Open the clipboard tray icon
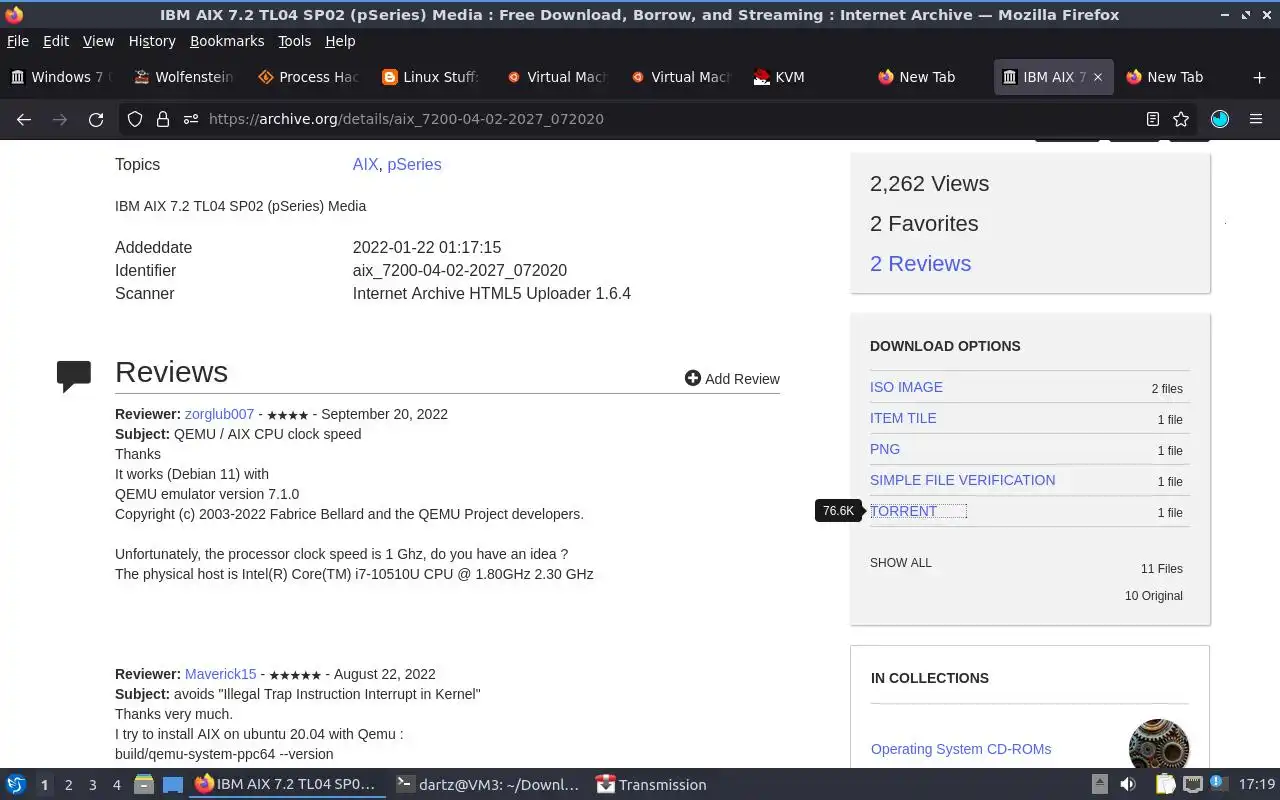The height and width of the screenshot is (800, 1280). pyautogui.click(x=1165, y=785)
